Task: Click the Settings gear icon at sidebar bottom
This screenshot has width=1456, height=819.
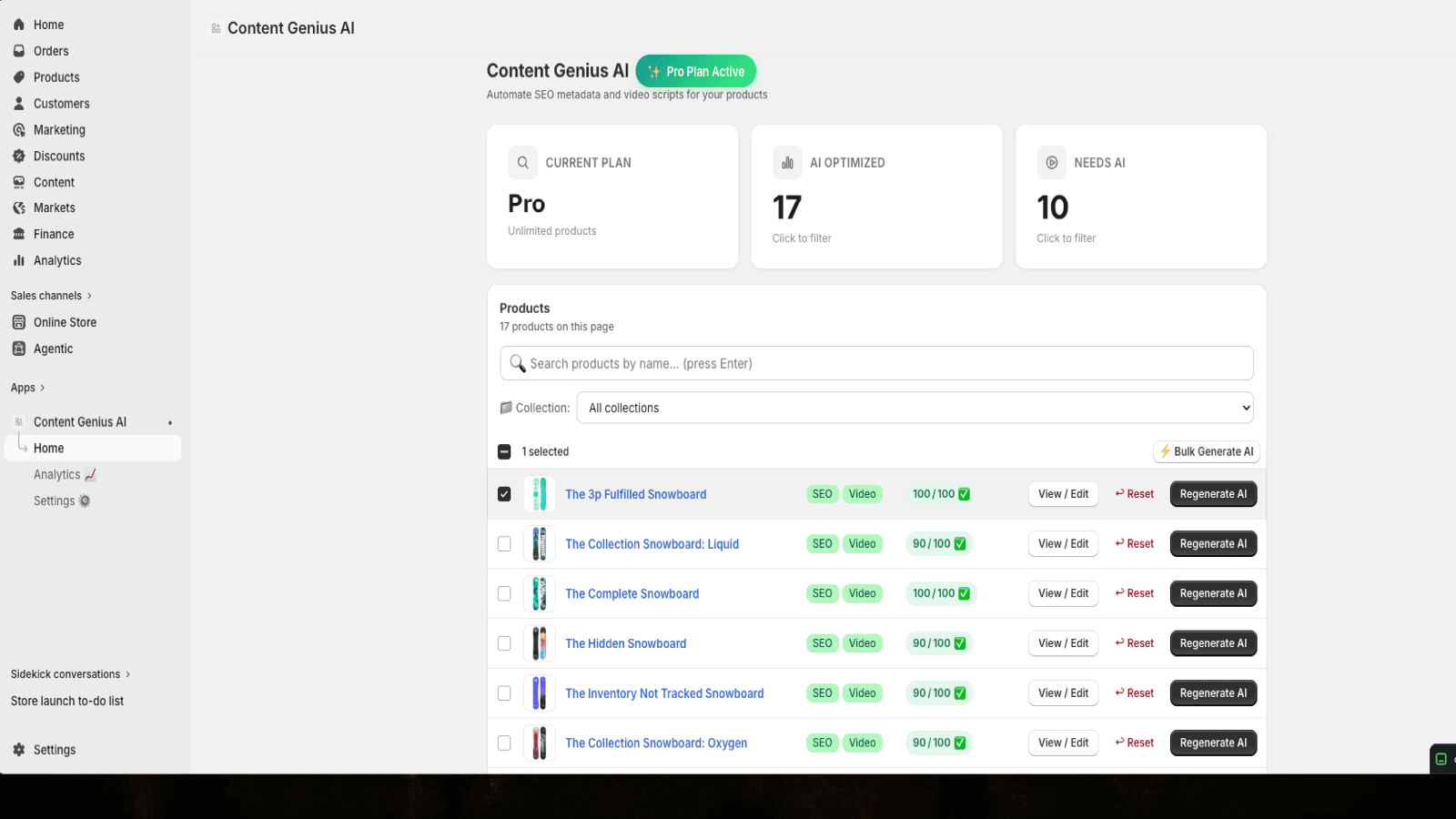Action: (x=19, y=750)
